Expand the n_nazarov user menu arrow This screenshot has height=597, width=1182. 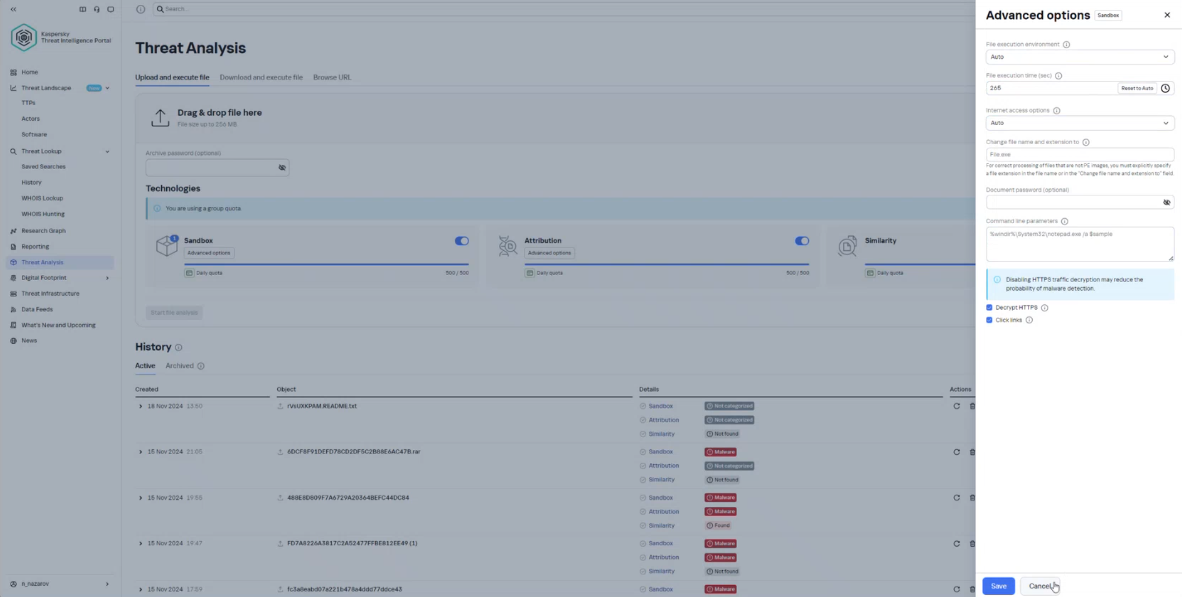(x=107, y=584)
